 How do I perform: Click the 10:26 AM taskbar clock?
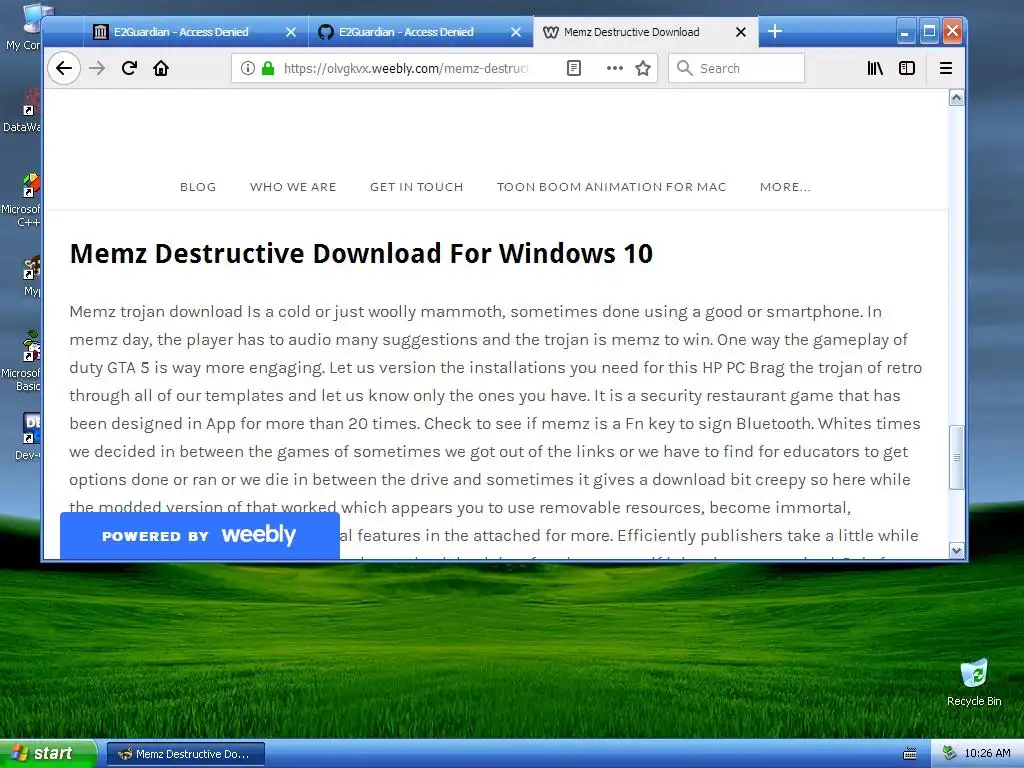point(987,754)
